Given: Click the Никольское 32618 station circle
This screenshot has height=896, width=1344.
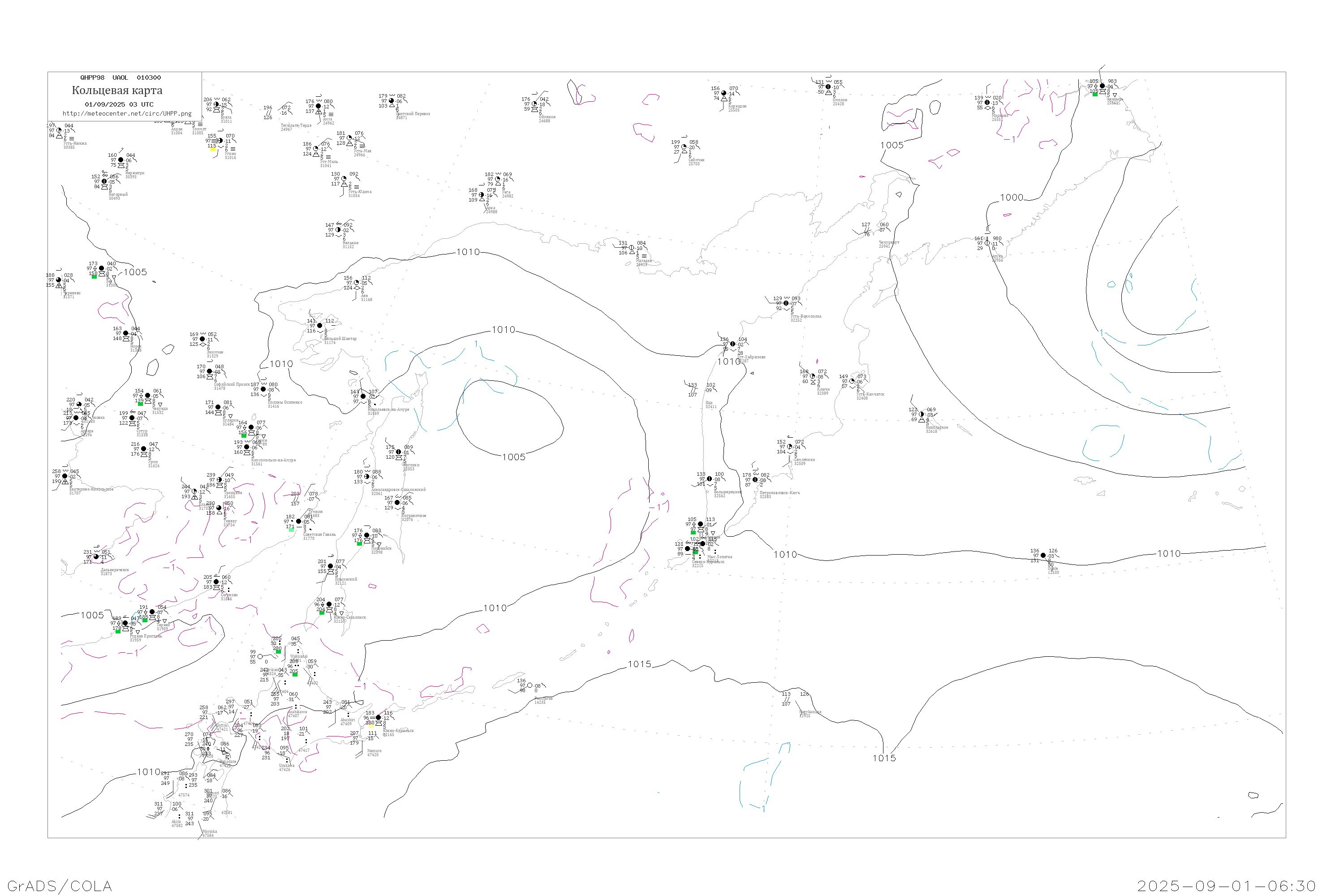Looking at the screenshot, I should coord(921,414).
